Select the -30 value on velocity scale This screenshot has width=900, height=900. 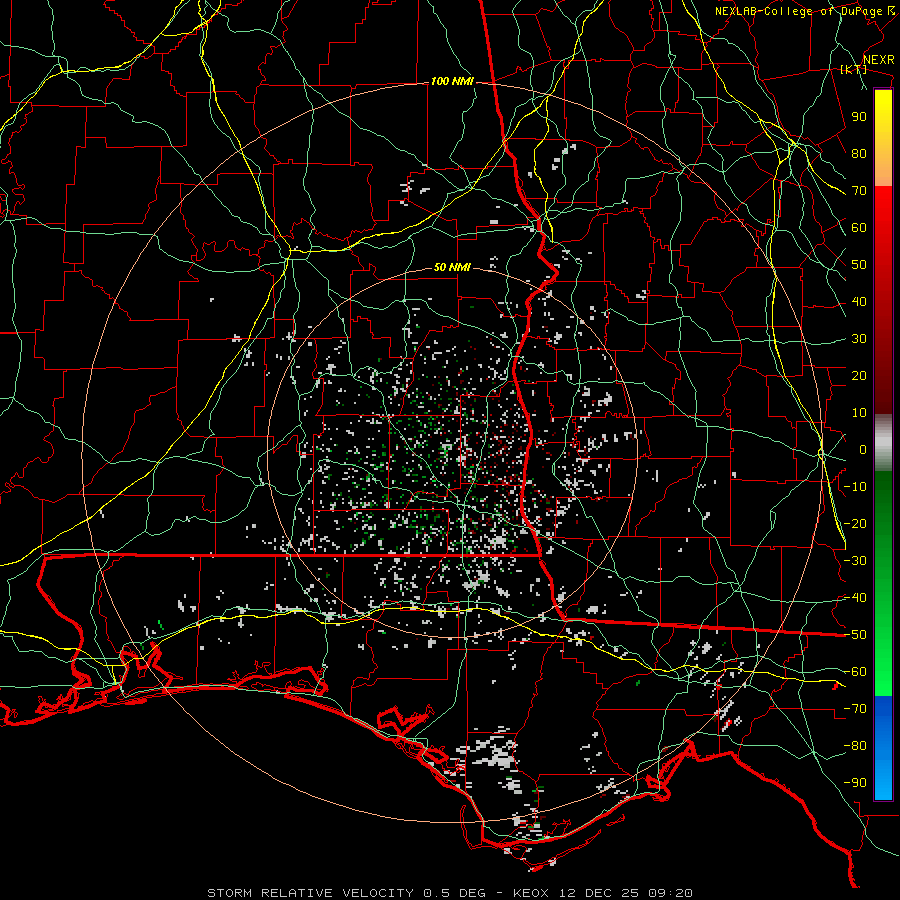coord(855,561)
